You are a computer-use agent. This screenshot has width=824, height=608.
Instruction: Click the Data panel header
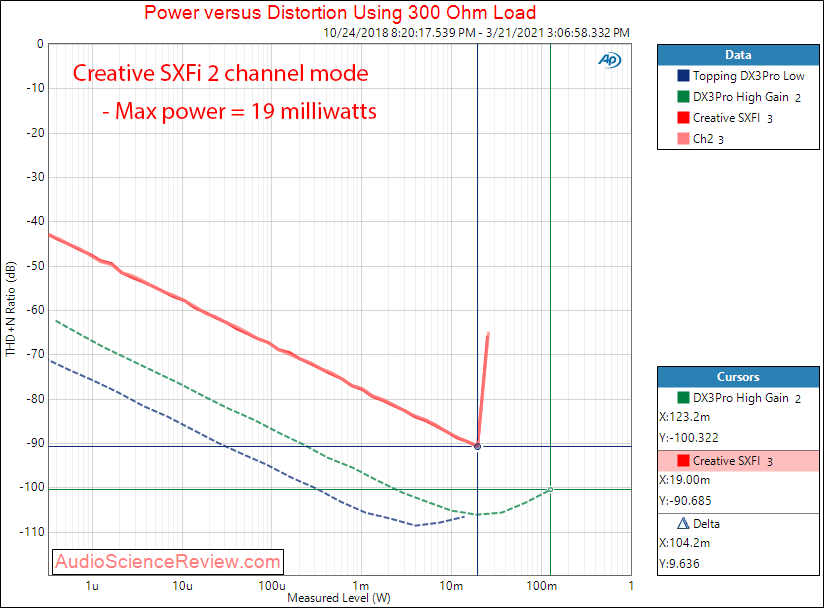738,55
